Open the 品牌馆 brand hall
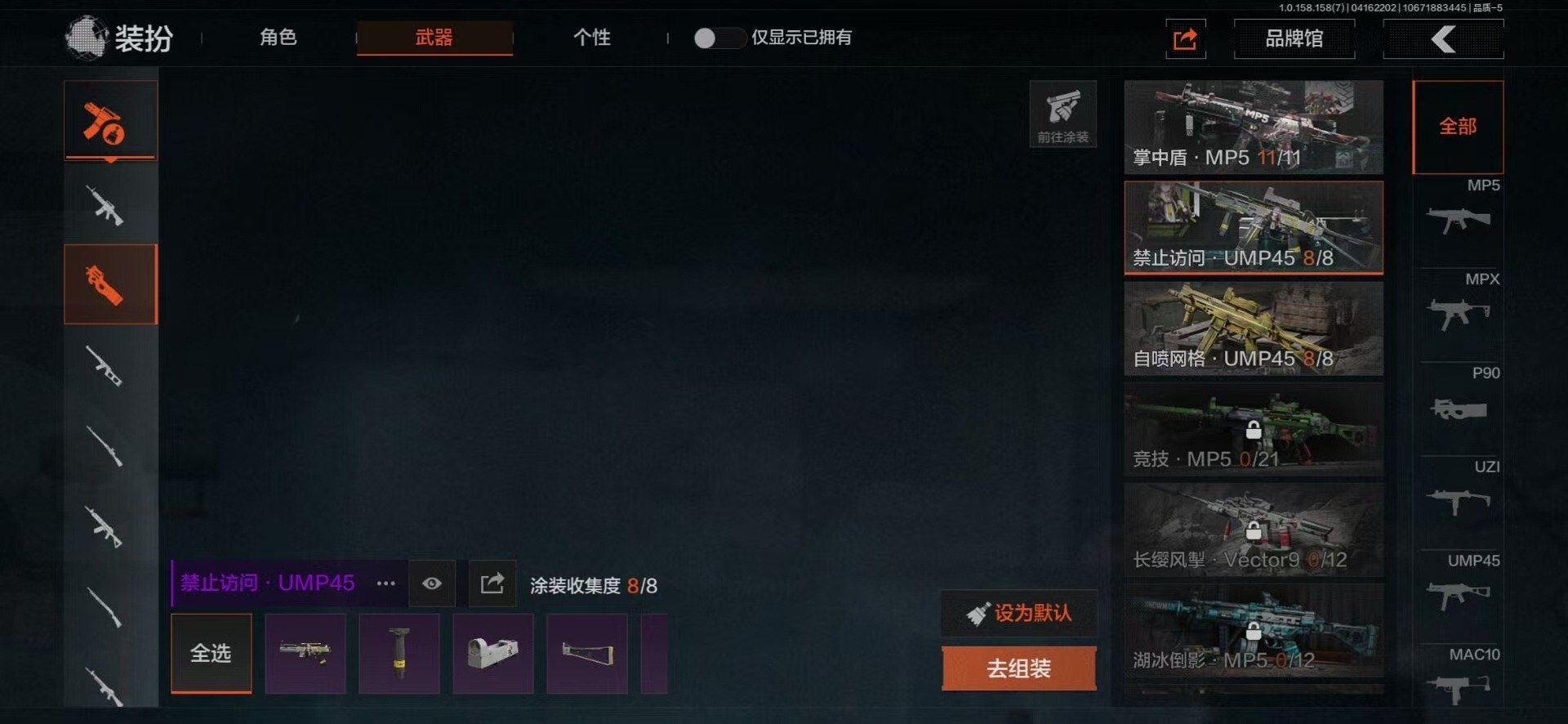1568x724 pixels. point(1294,38)
